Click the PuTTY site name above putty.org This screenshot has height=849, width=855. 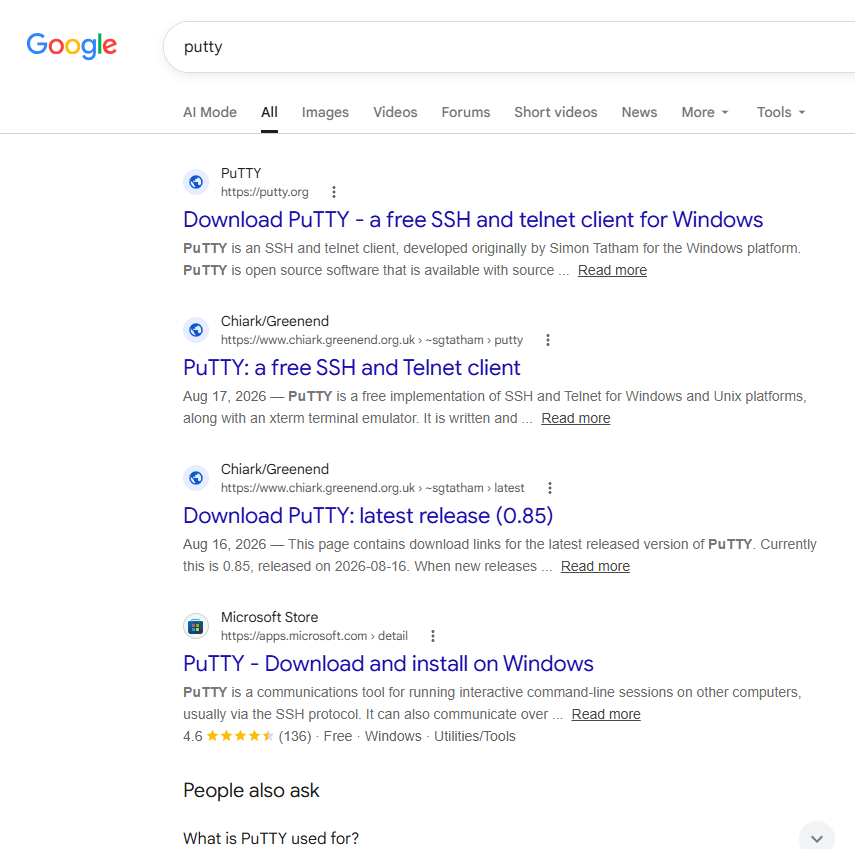[241, 173]
